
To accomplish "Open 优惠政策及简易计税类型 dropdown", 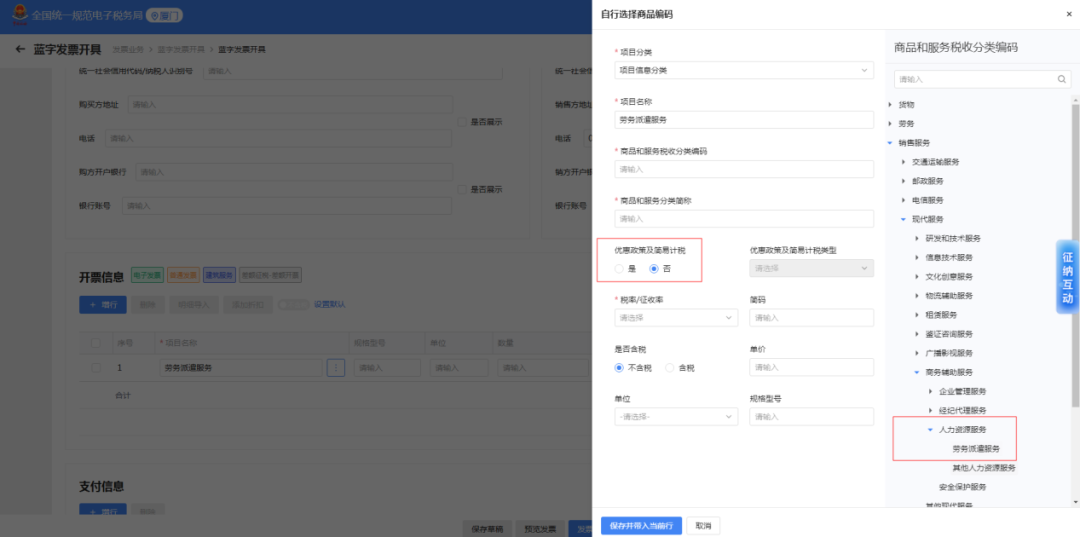I will 811,268.
